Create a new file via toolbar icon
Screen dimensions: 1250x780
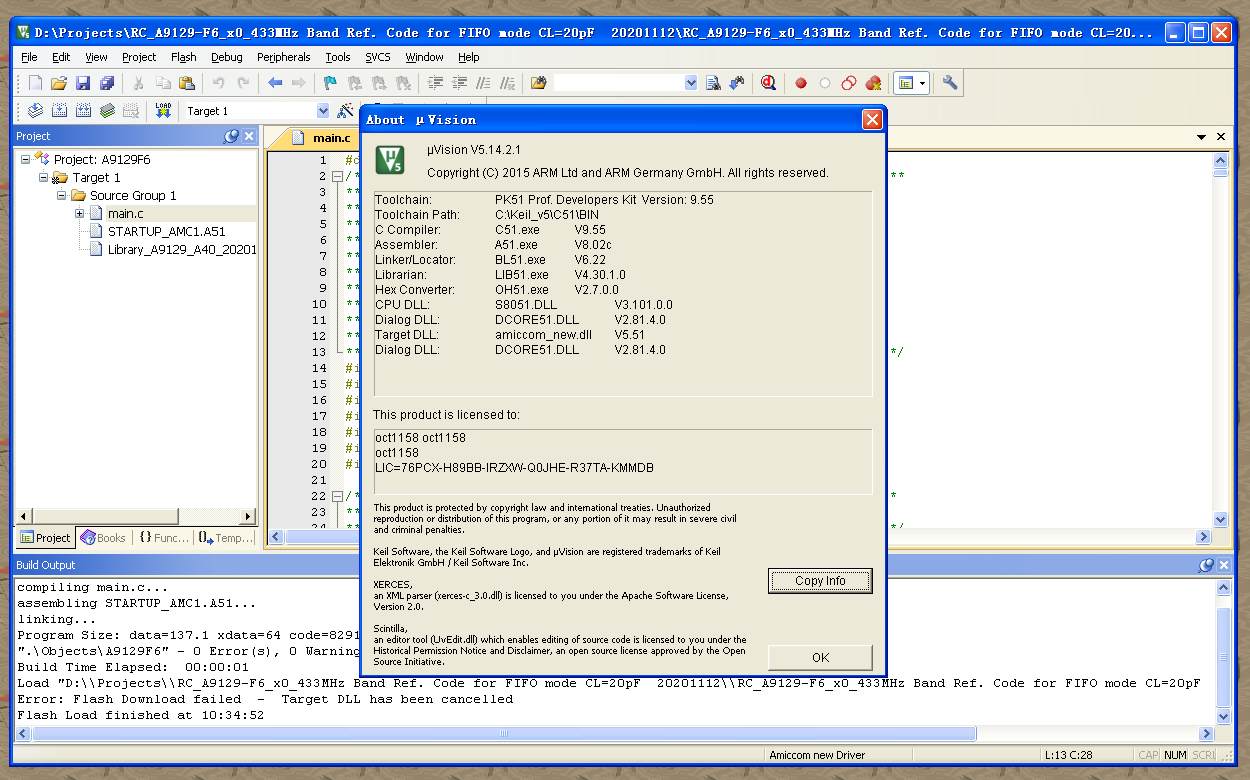[x=35, y=83]
